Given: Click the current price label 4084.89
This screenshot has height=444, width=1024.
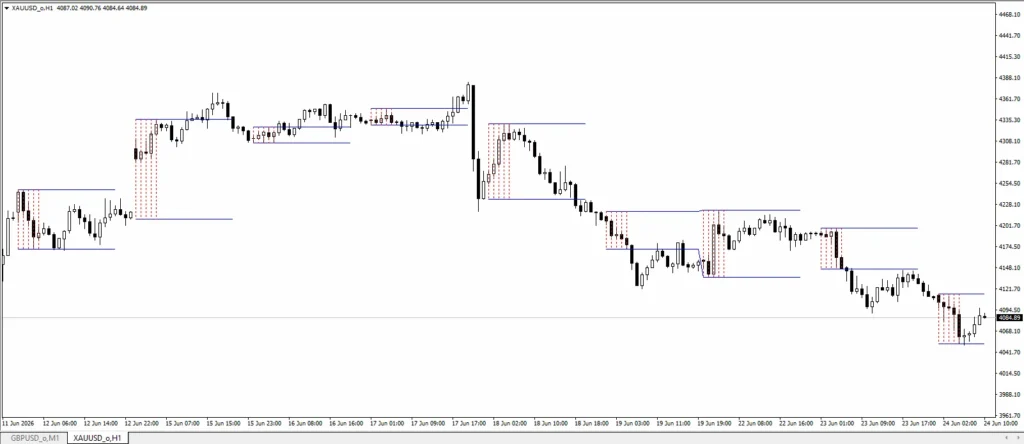Looking at the screenshot, I should tap(1010, 318).
